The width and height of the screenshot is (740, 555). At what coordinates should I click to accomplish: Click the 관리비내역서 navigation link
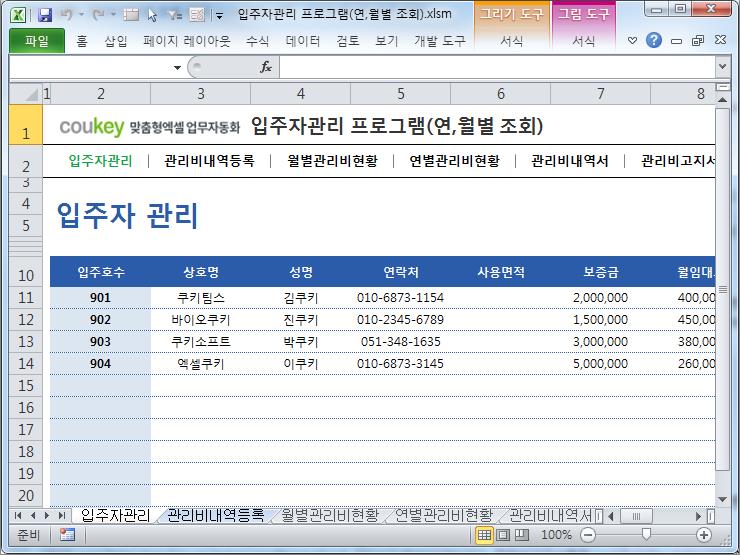(570, 161)
